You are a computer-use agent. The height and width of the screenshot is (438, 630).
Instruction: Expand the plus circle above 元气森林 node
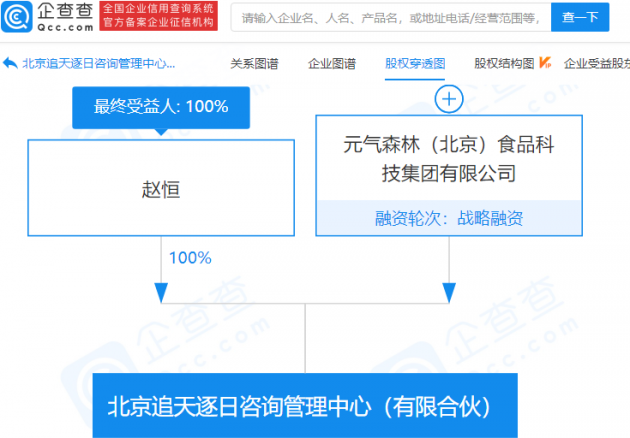tap(449, 99)
